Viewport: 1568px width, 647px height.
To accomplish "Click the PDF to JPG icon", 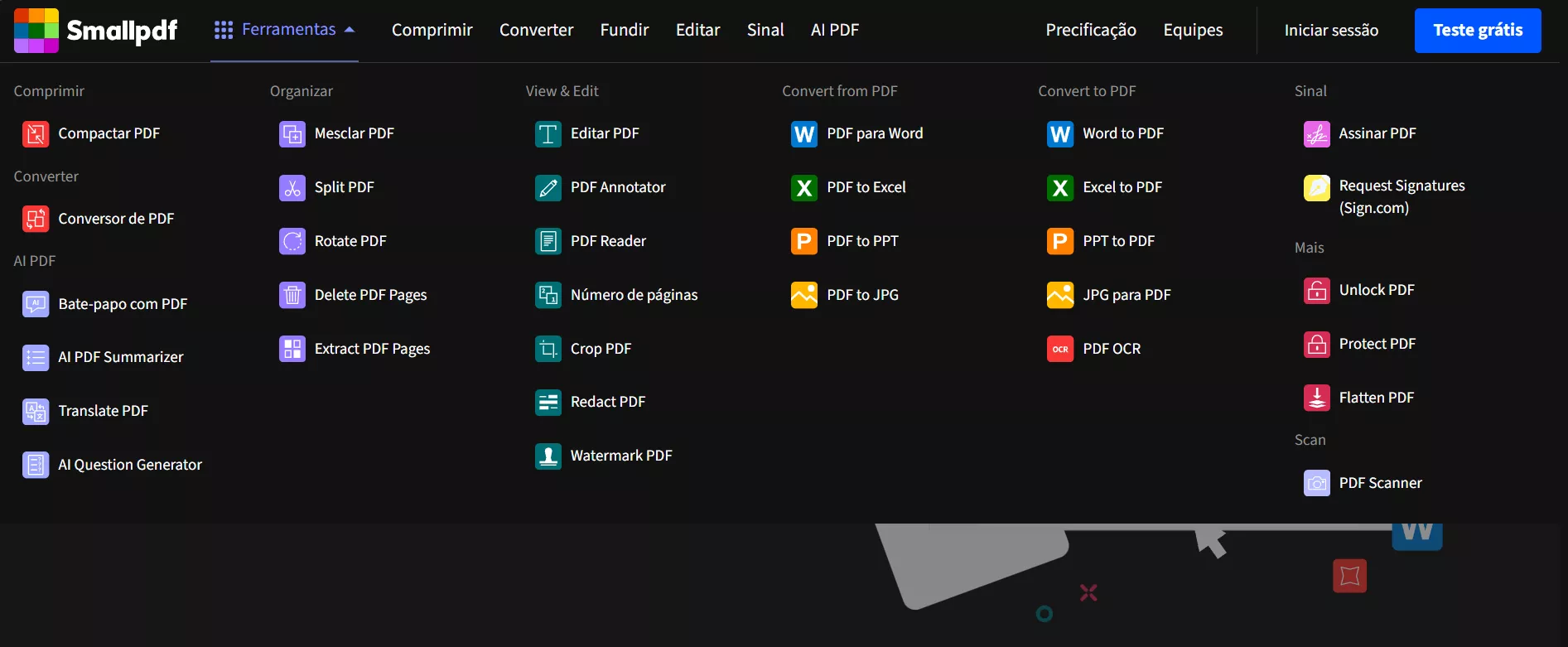I will point(804,296).
